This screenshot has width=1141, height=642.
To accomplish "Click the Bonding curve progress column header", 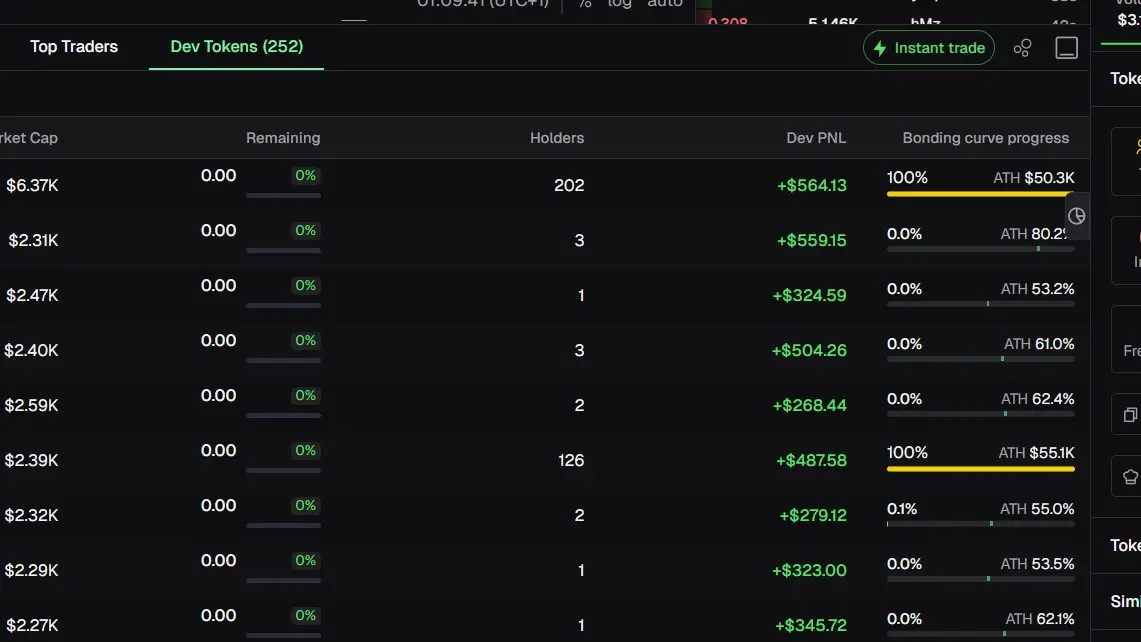I will [985, 138].
